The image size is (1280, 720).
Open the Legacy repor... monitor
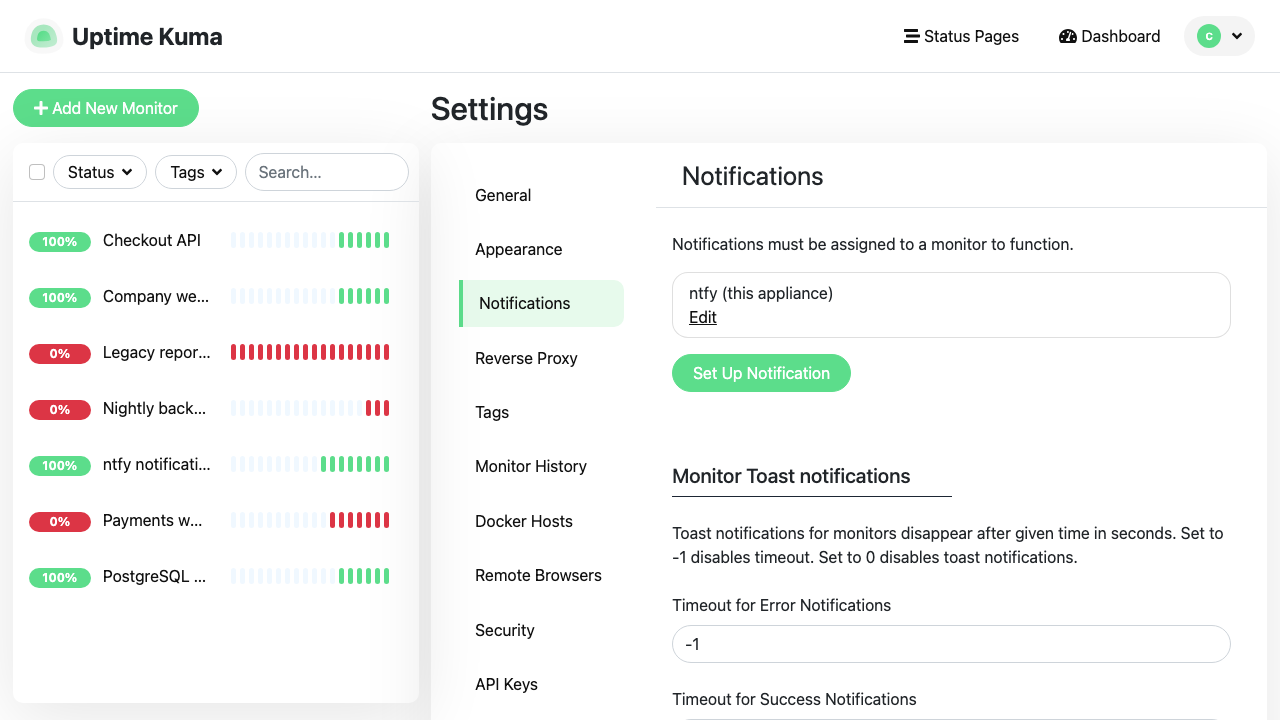point(216,352)
